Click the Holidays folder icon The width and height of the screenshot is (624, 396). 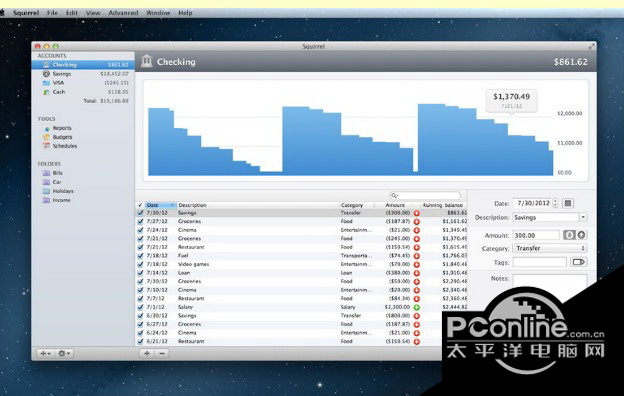point(46,191)
